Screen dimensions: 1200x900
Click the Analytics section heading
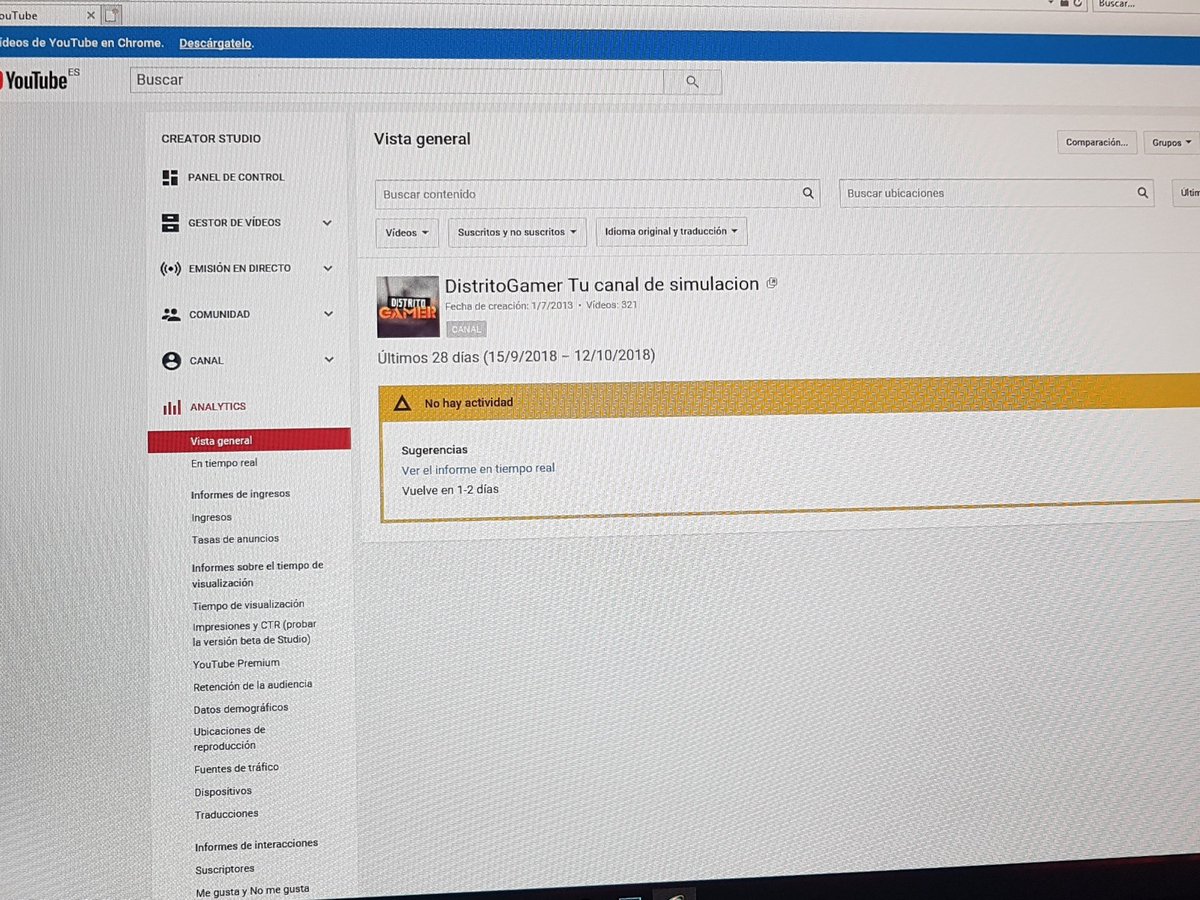click(x=218, y=407)
